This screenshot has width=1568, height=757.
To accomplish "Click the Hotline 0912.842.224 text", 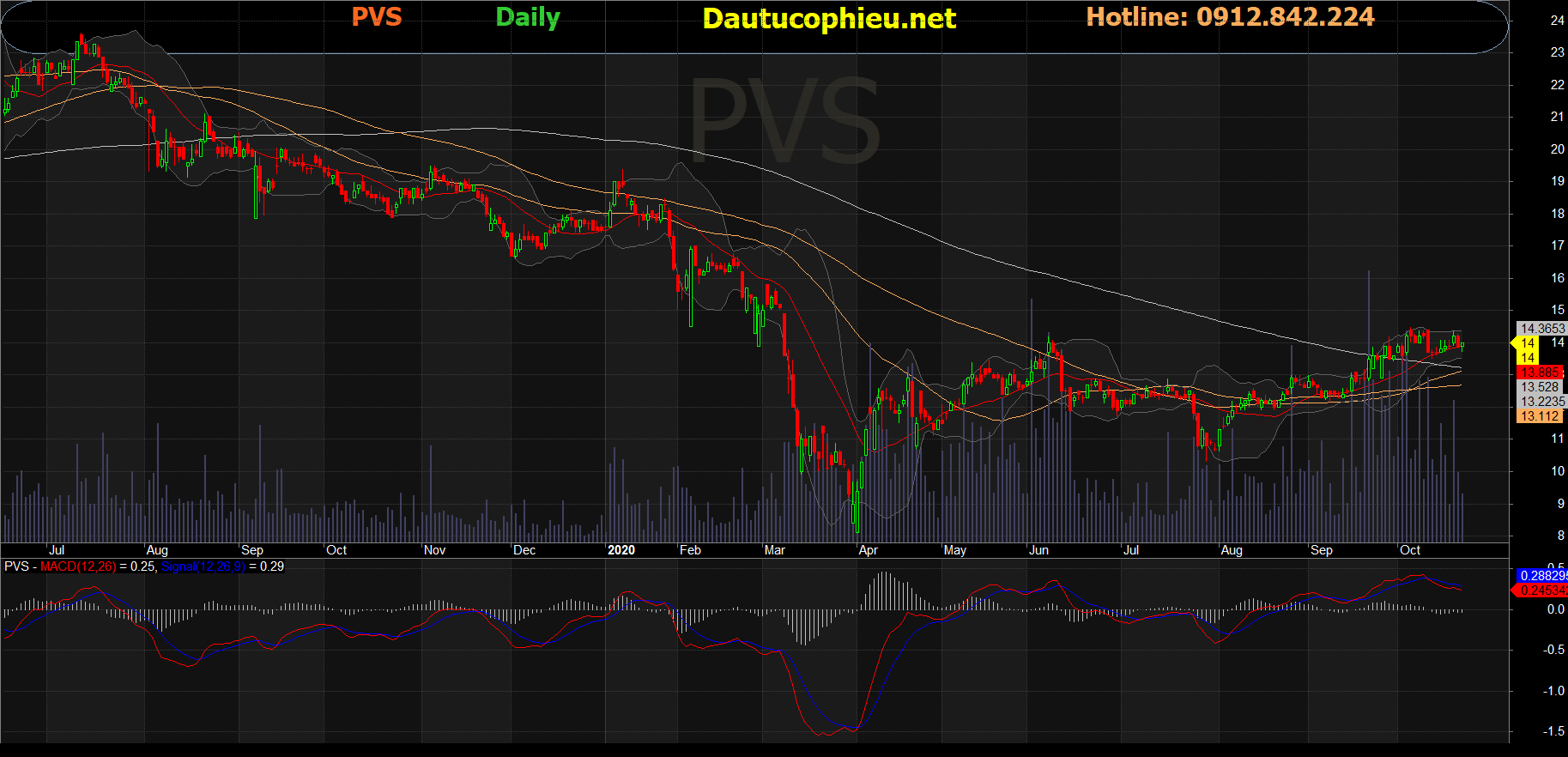I will [x=1229, y=17].
